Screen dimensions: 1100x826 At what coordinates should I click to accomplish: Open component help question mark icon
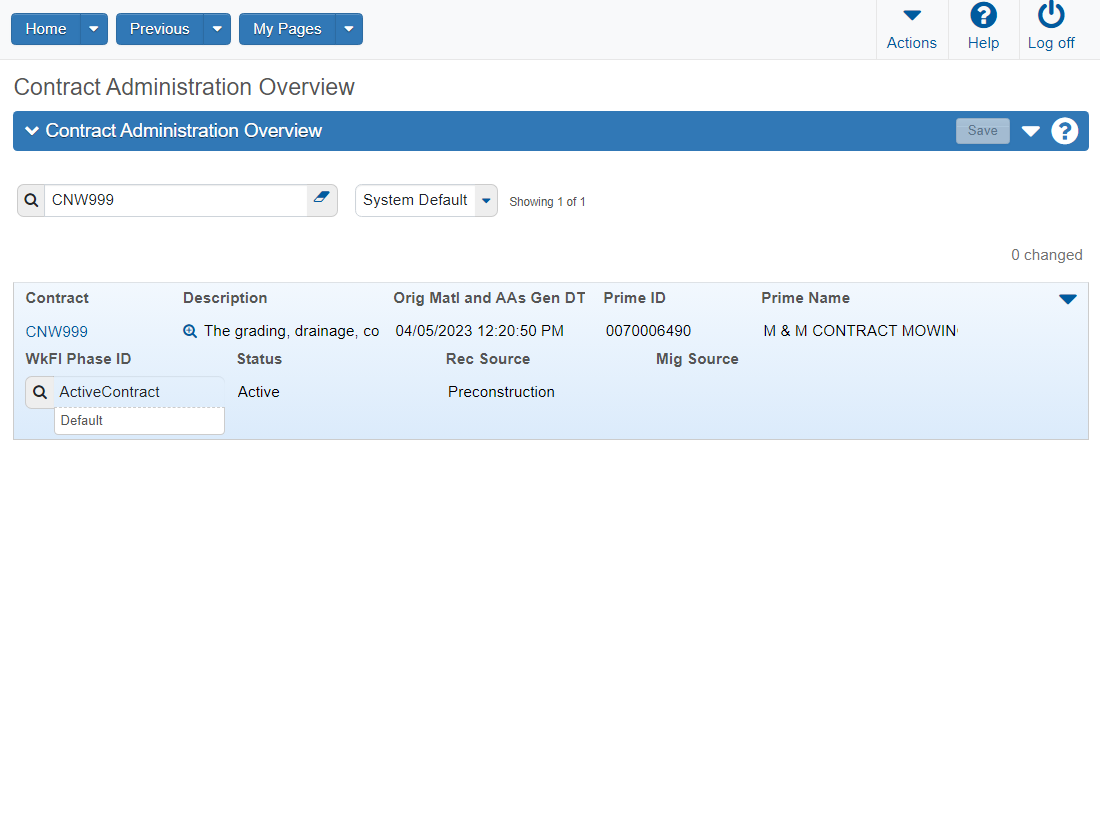coord(1064,131)
